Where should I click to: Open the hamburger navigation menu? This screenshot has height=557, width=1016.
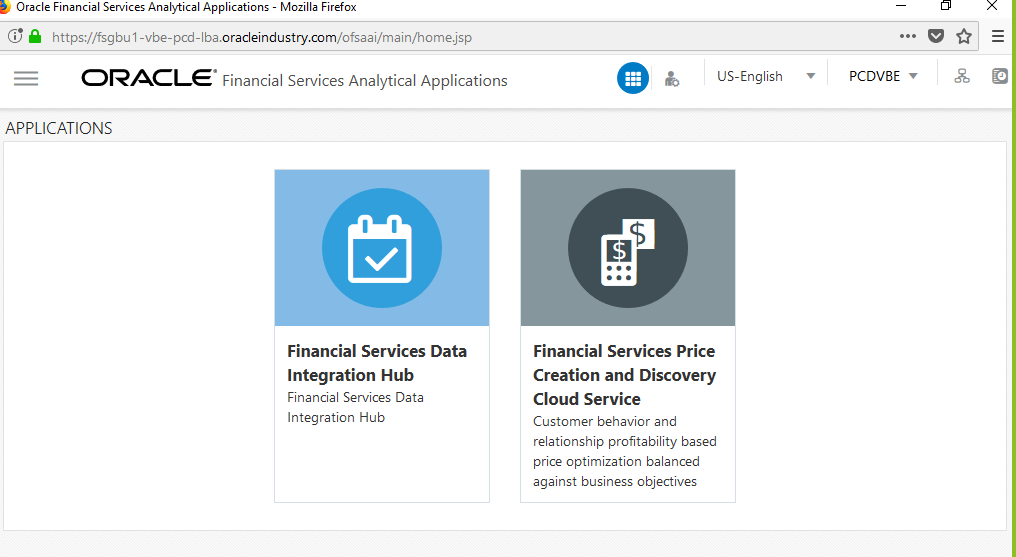point(26,78)
